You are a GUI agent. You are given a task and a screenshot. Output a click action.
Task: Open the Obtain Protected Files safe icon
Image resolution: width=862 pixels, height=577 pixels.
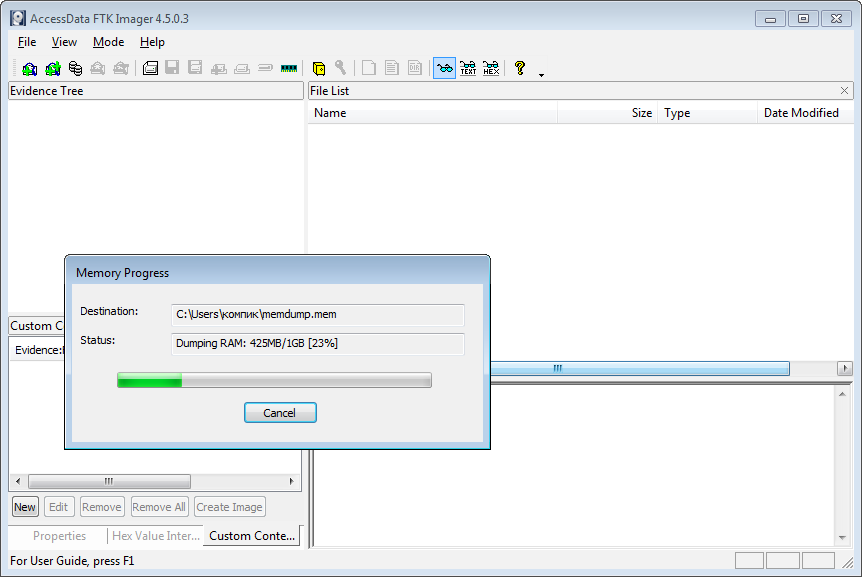(x=319, y=68)
